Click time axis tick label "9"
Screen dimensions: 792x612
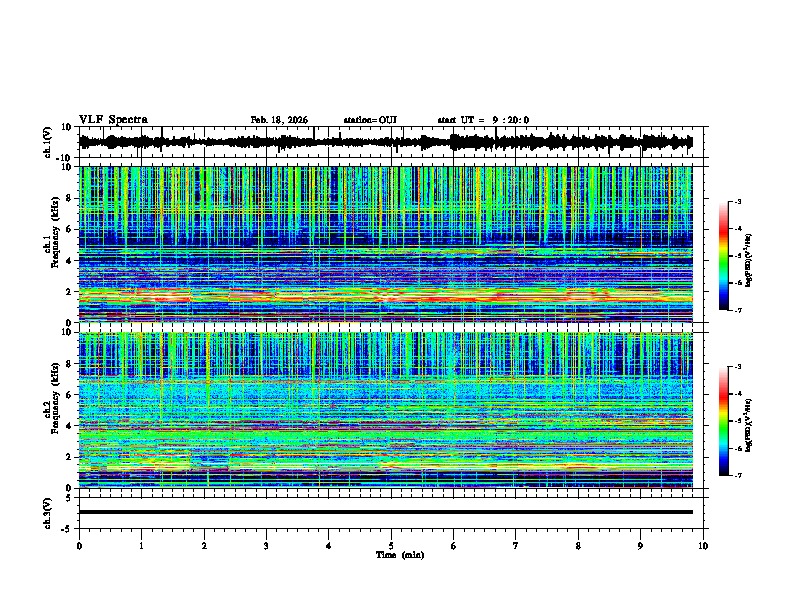640,545
